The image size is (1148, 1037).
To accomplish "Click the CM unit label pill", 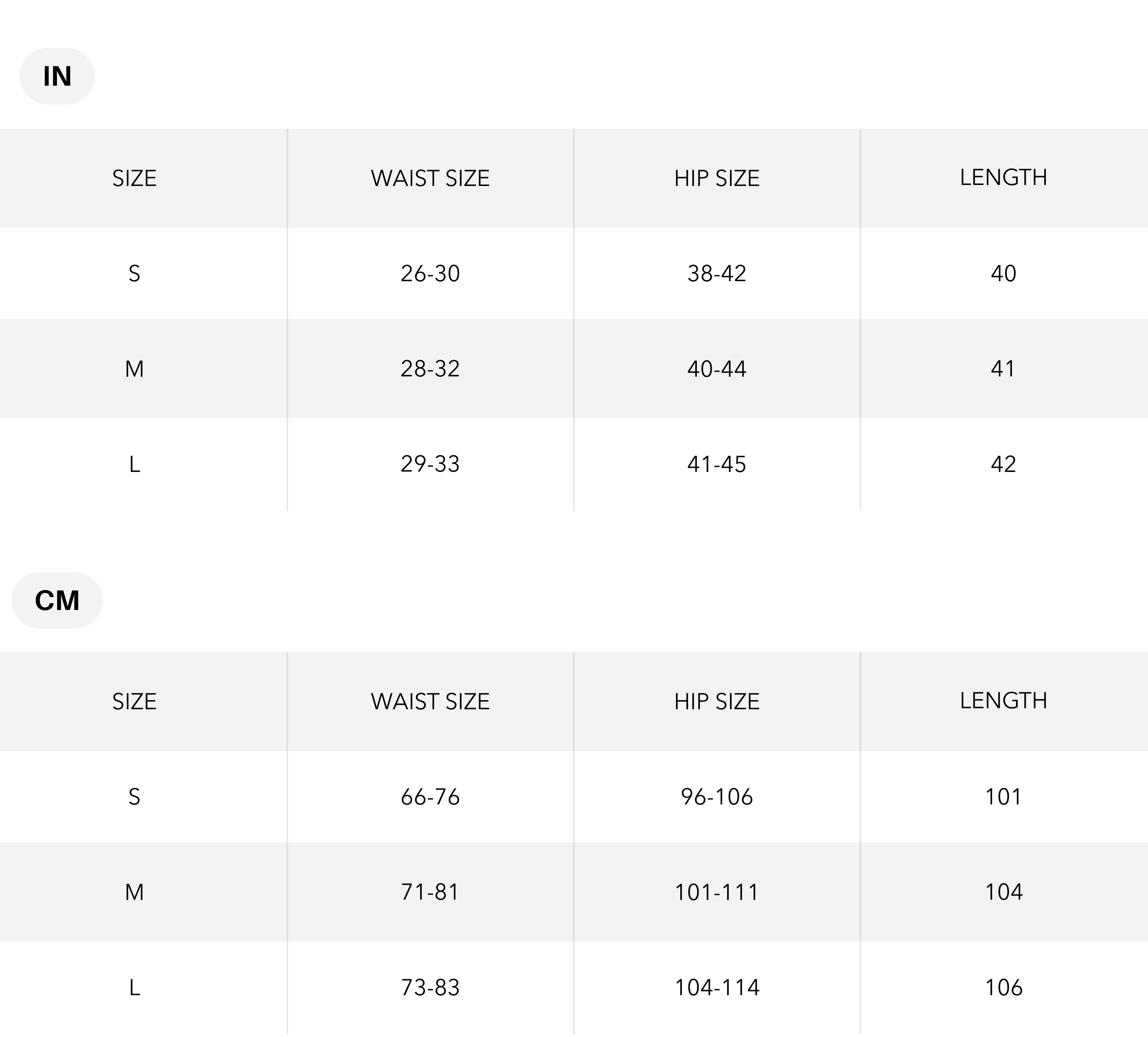I will point(57,600).
